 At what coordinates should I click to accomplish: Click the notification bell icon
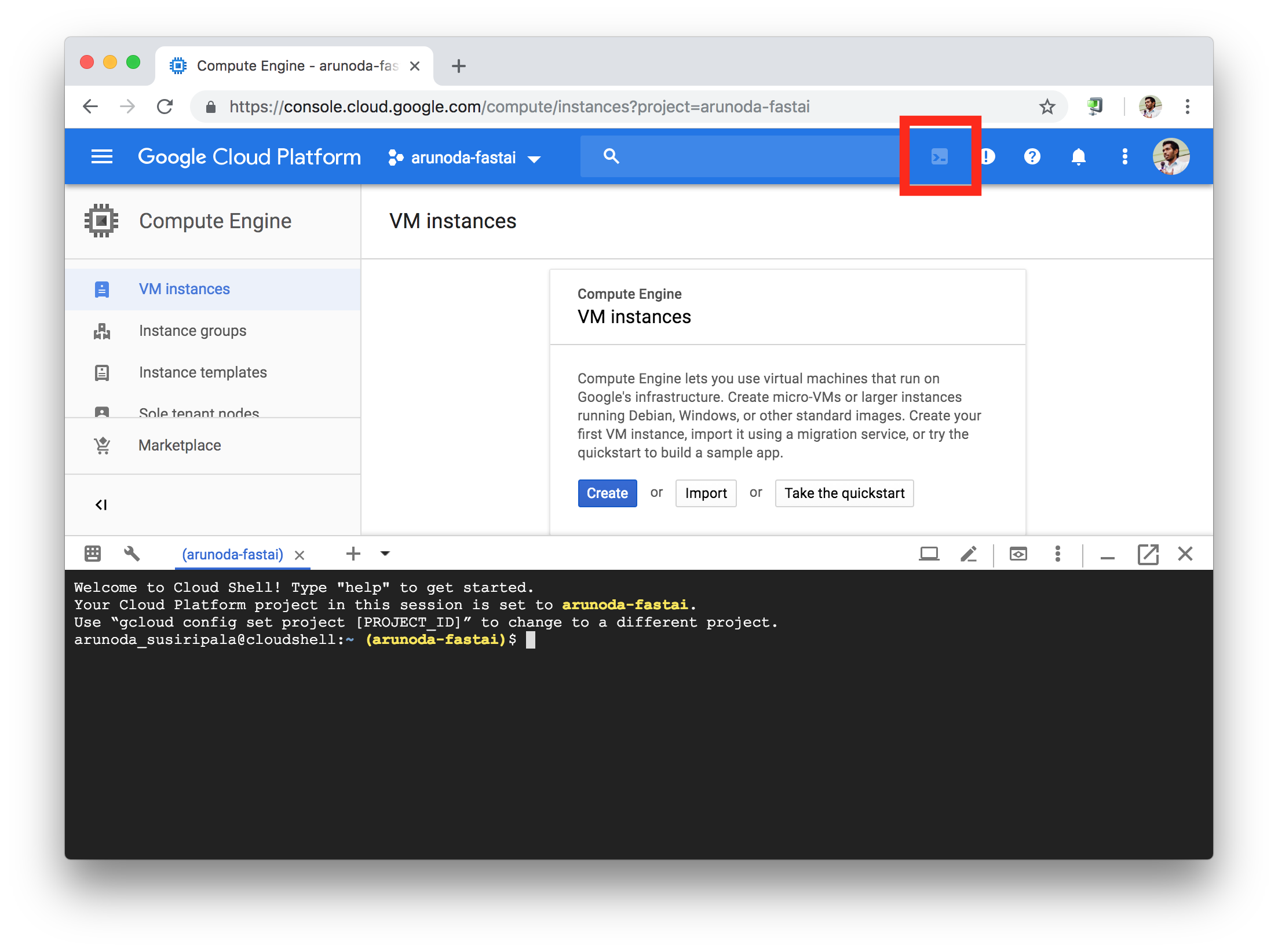coord(1079,156)
